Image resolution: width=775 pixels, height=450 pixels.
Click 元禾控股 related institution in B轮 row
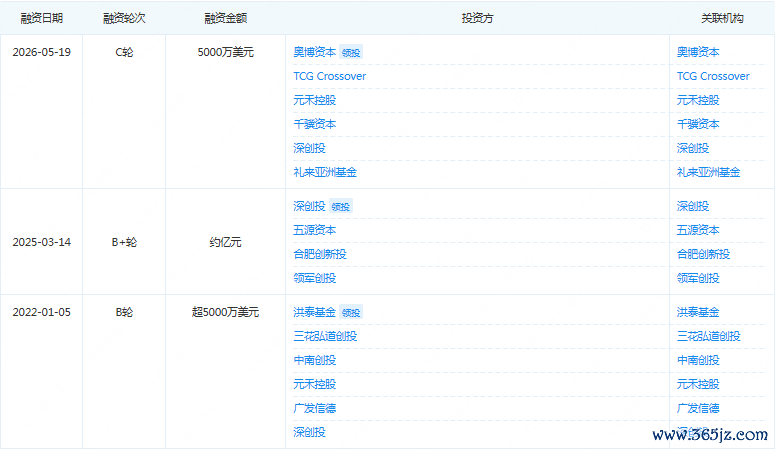(698, 384)
